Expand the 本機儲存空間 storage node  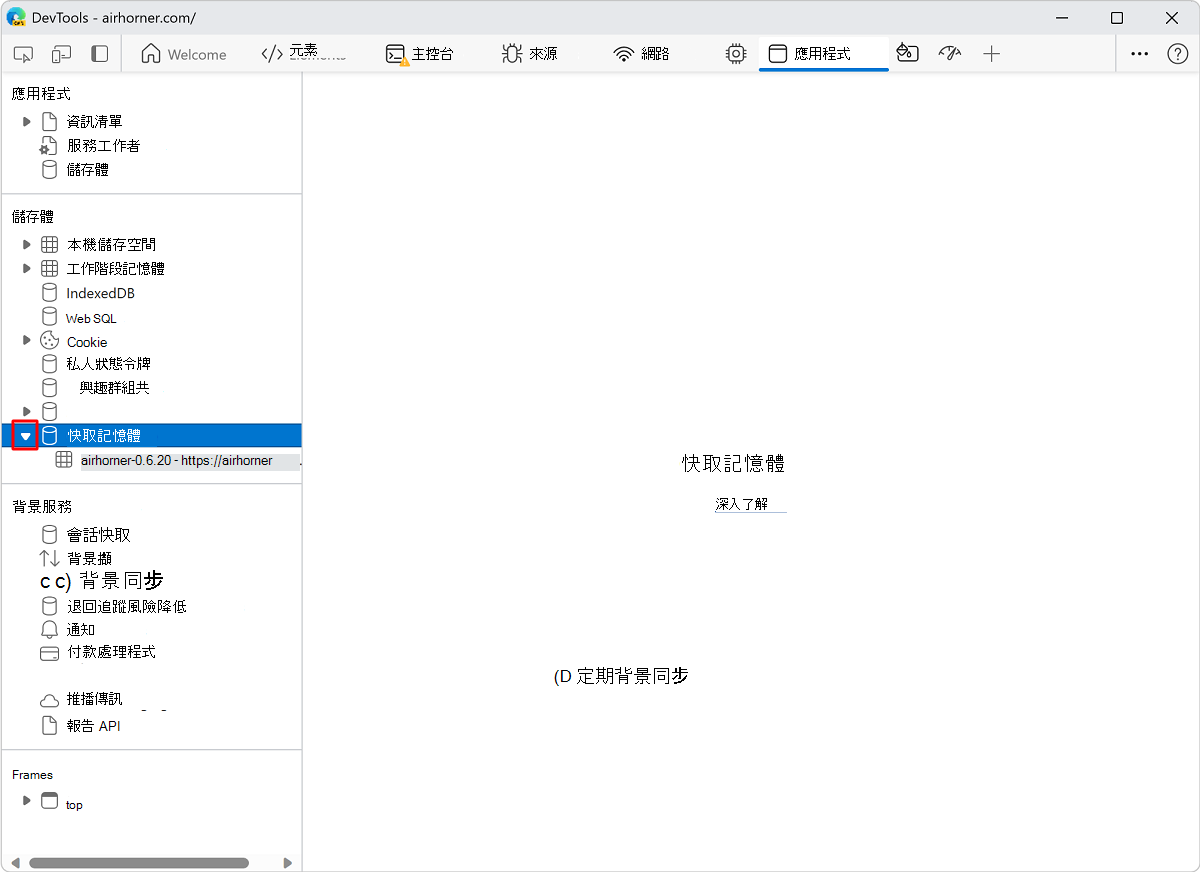click(x=25, y=244)
